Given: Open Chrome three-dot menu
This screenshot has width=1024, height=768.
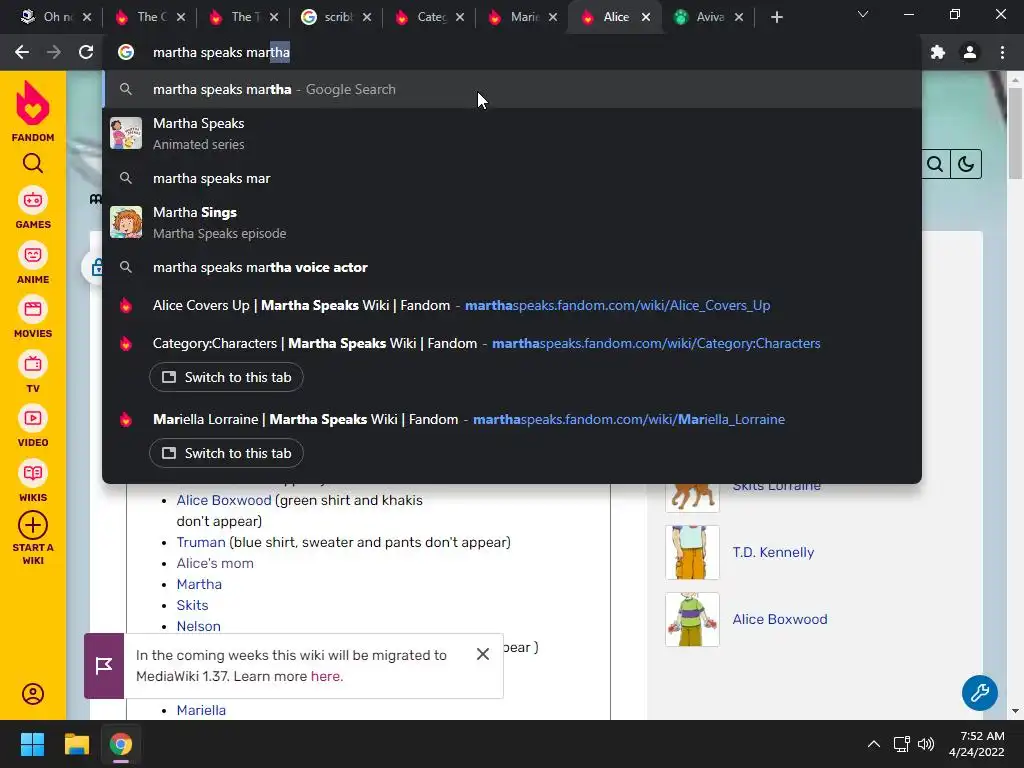Looking at the screenshot, I should (1002, 52).
